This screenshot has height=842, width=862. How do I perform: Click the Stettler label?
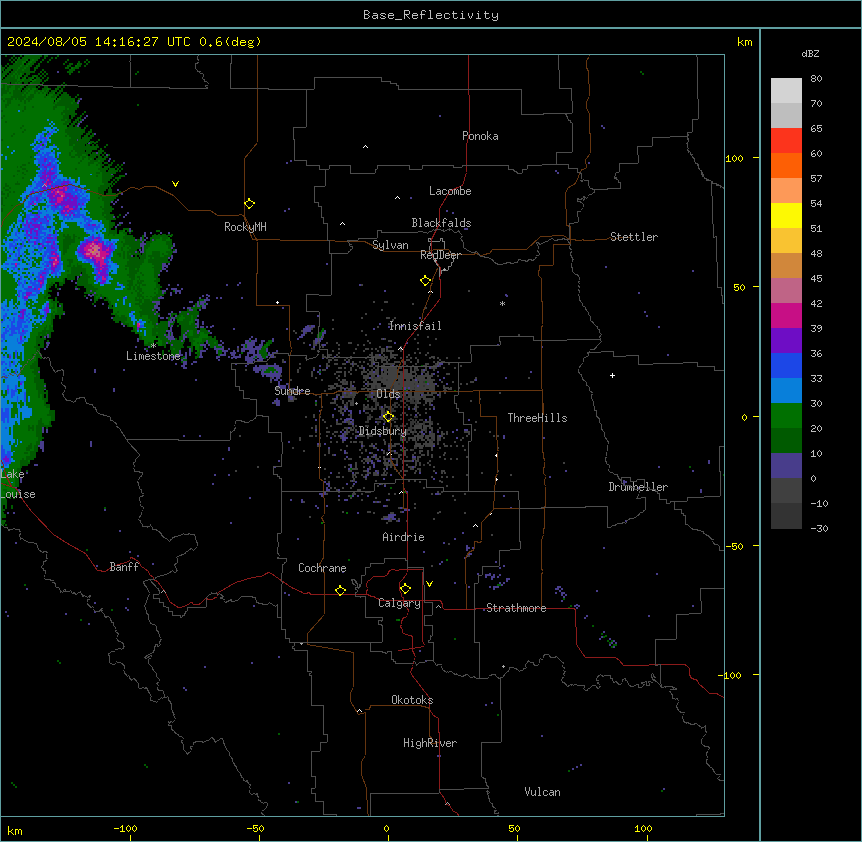tap(634, 237)
